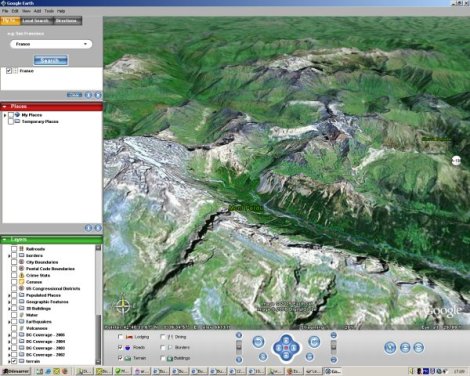The width and height of the screenshot is (470, 376).
Task: Click the tilt slider handle
Action: point(334,347)
